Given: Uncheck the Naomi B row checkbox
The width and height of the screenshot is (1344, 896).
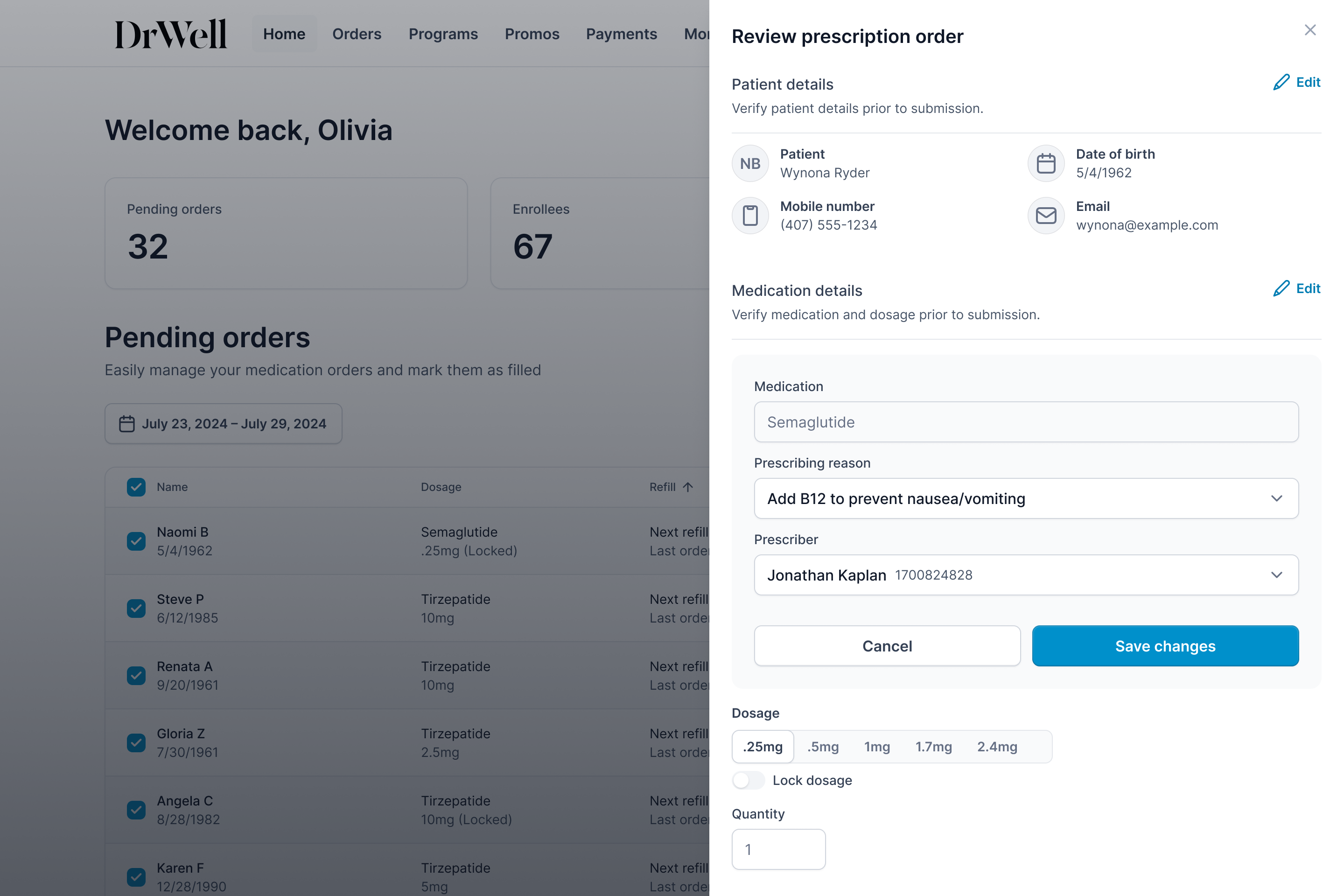Looking at the screenshot, I should click(x=136, y=541).
